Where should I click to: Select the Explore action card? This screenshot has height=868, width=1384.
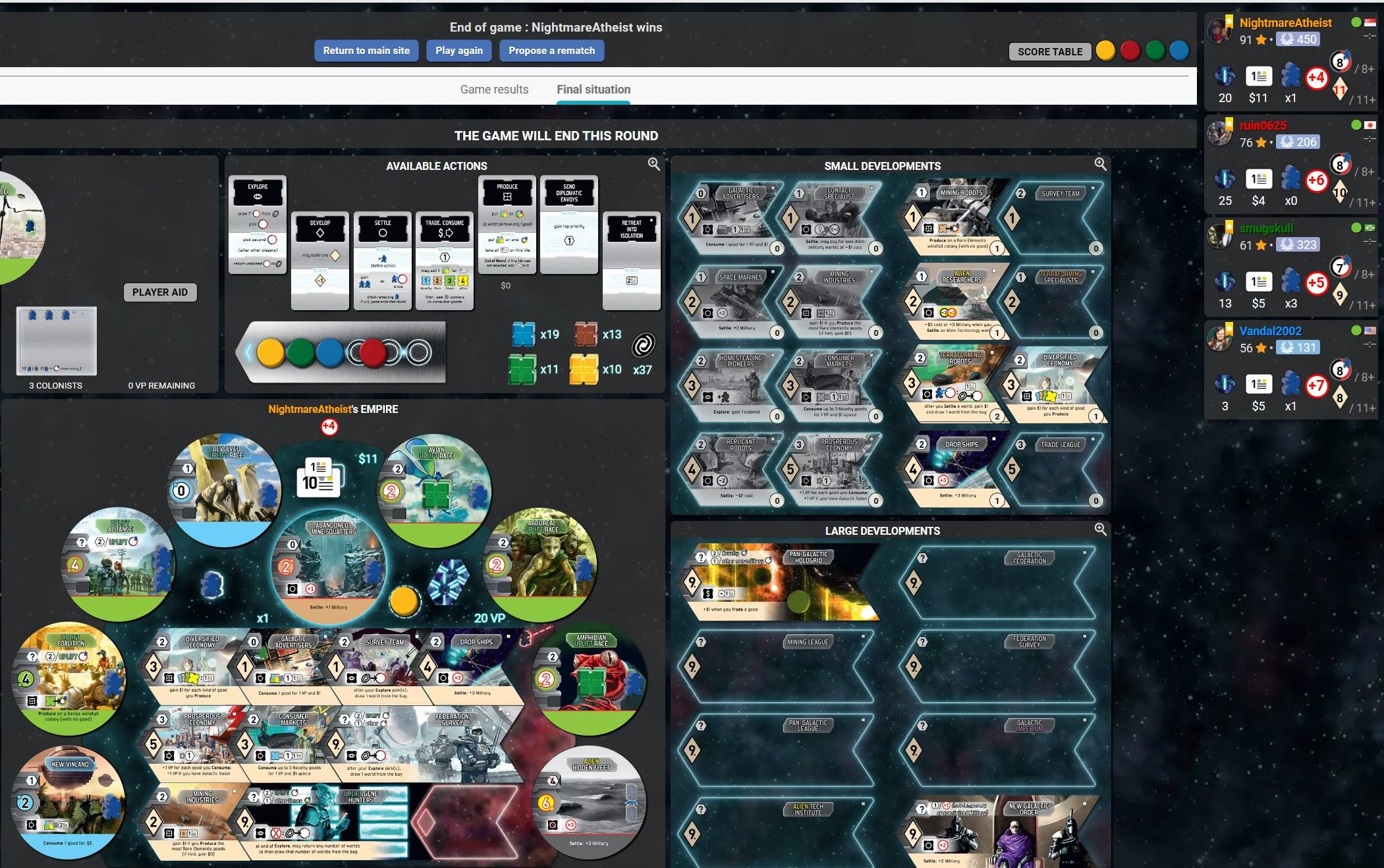click(x=258, y=225)
